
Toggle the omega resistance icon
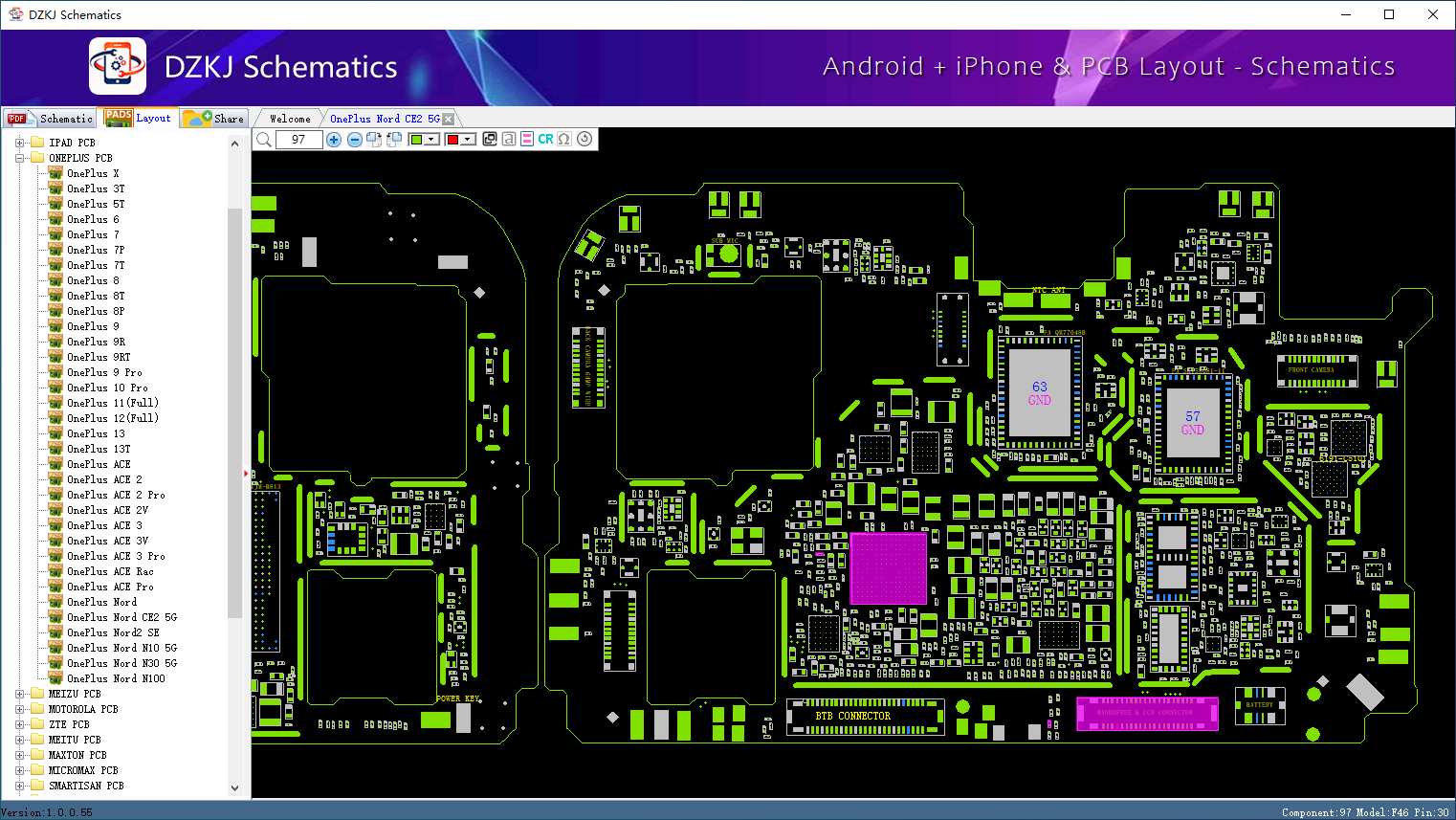[x=564, y=139]
